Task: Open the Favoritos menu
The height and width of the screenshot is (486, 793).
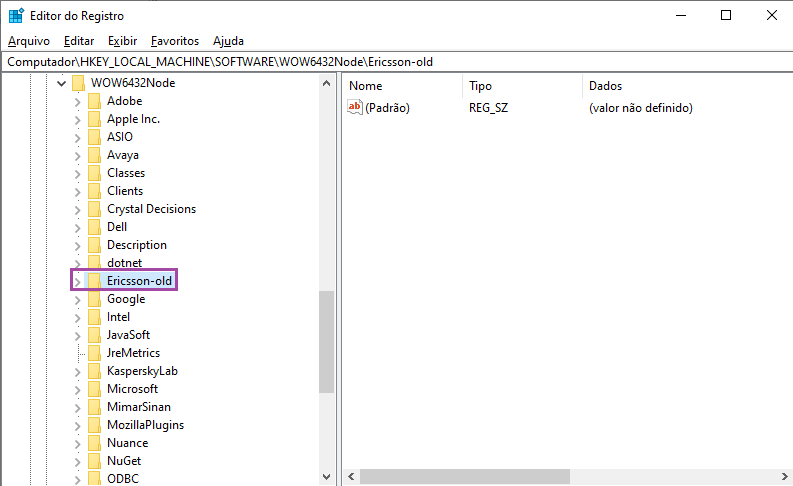Action: tap(175, 41)
